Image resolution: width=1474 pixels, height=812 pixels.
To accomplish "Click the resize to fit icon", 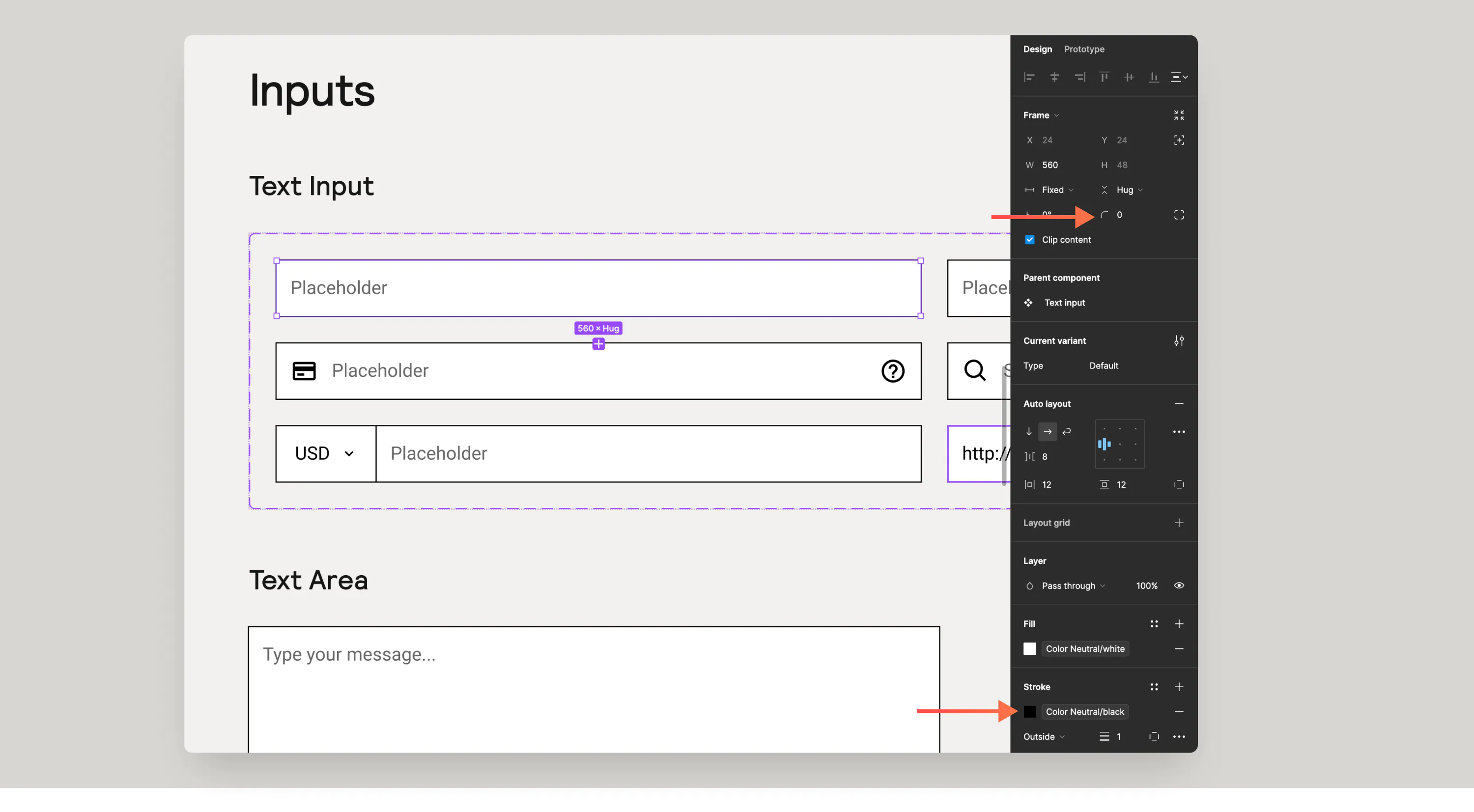I will (x=1179, y=115).
